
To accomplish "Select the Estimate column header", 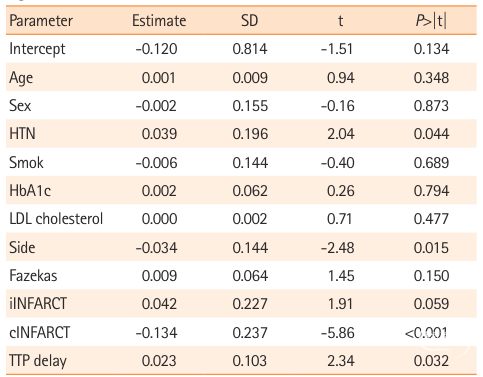I will coord(159,21).
